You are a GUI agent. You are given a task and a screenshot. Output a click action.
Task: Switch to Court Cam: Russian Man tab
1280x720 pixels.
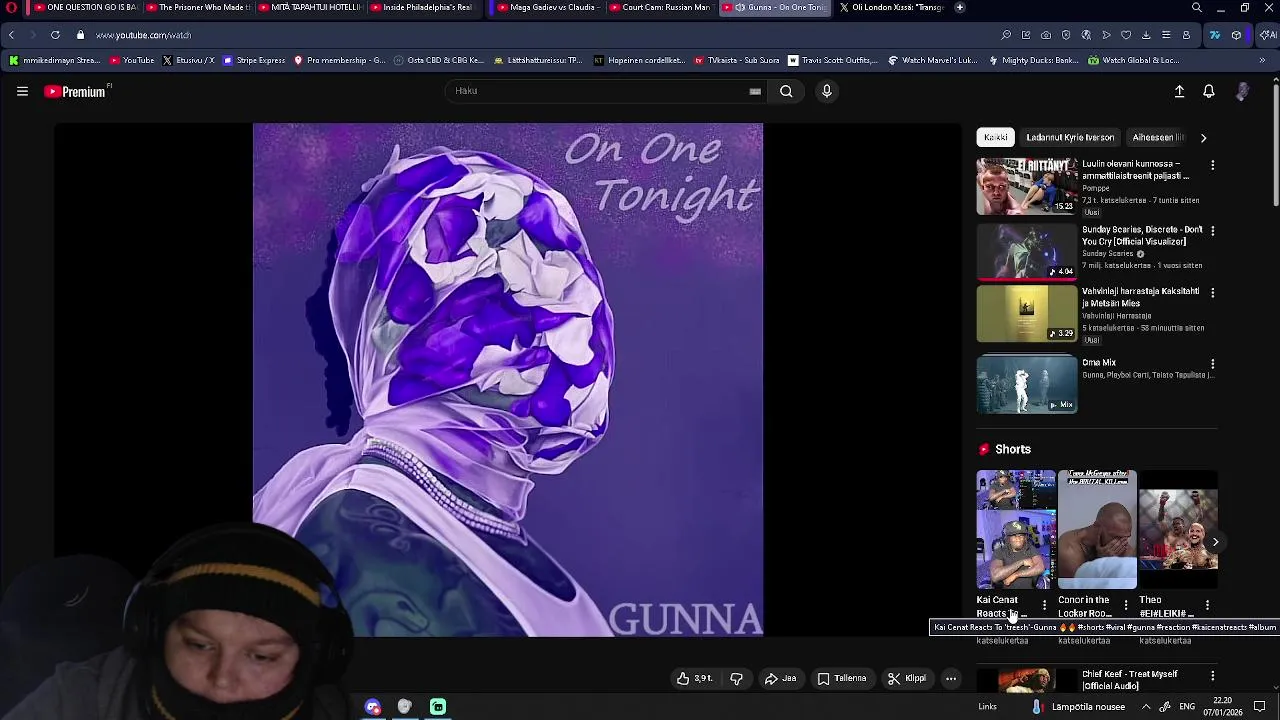(660, 7)
